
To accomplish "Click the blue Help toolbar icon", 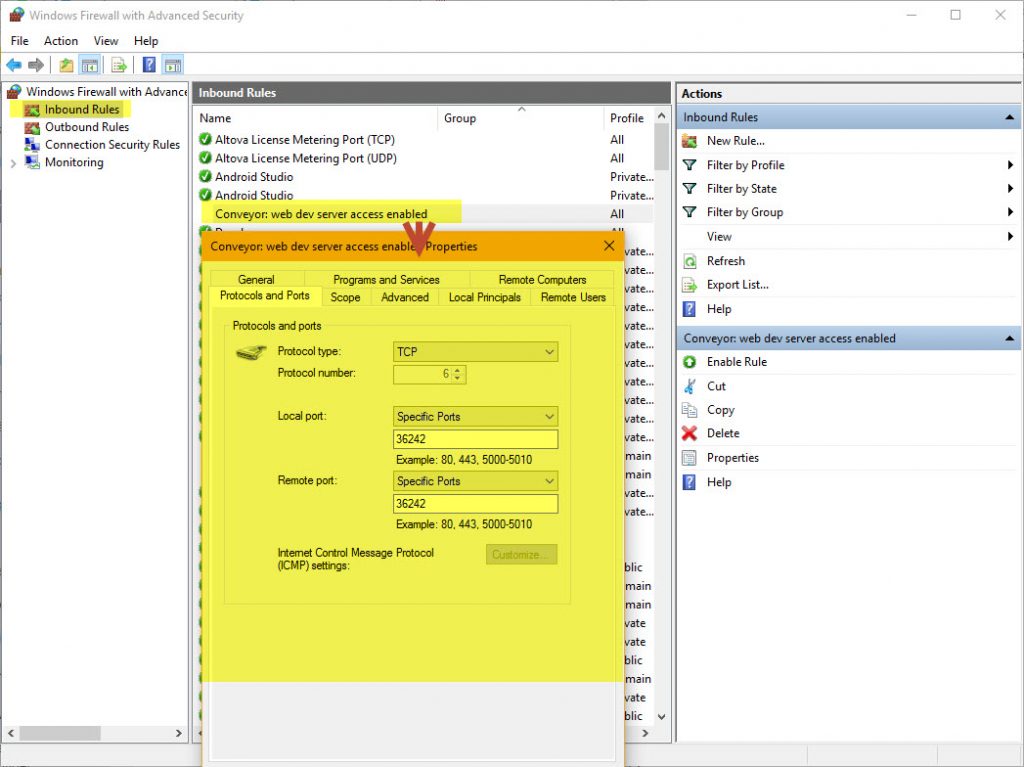I will 149,65.
